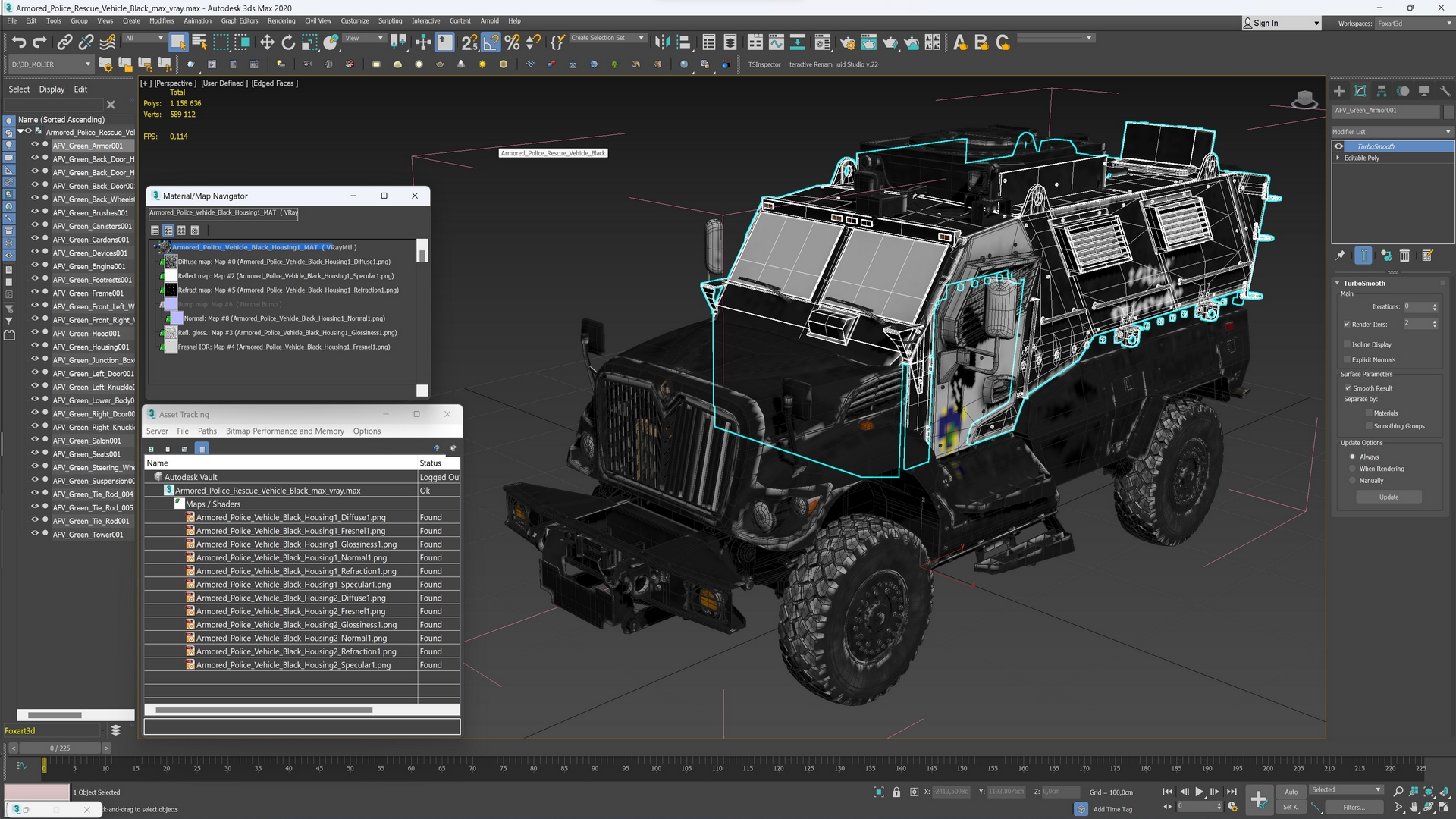Open the Workspaces Foxart3d dropdown
This screenshot has height=819, width=1456.
coord(1414,24)
